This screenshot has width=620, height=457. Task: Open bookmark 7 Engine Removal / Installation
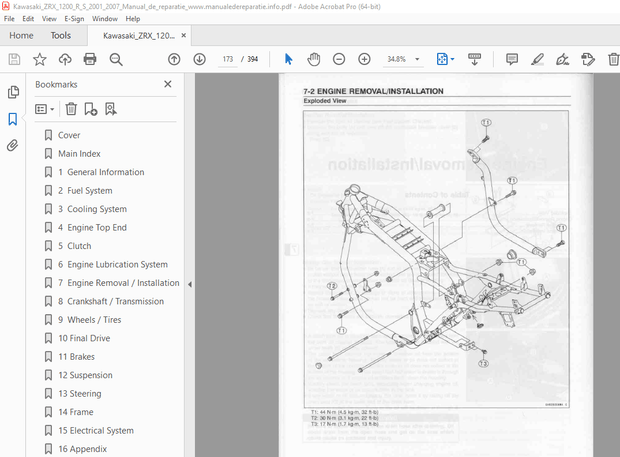(x=119, y=283)
